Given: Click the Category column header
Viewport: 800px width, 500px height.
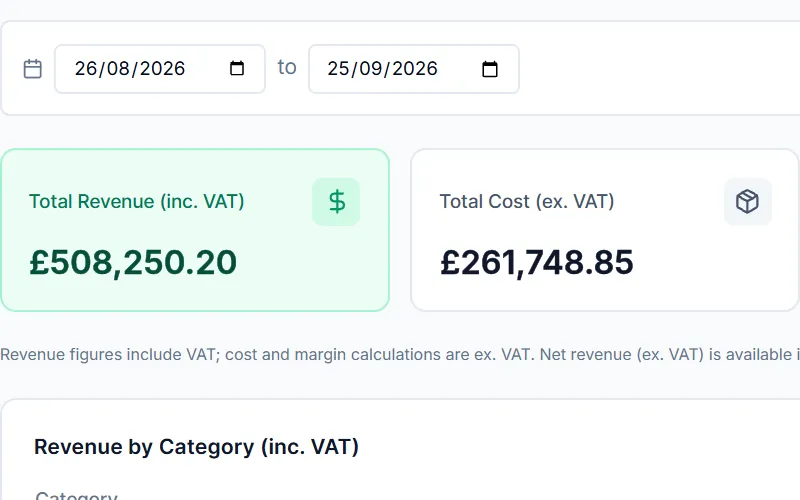Looking at the screenshot, I should [x=76, y=495].
